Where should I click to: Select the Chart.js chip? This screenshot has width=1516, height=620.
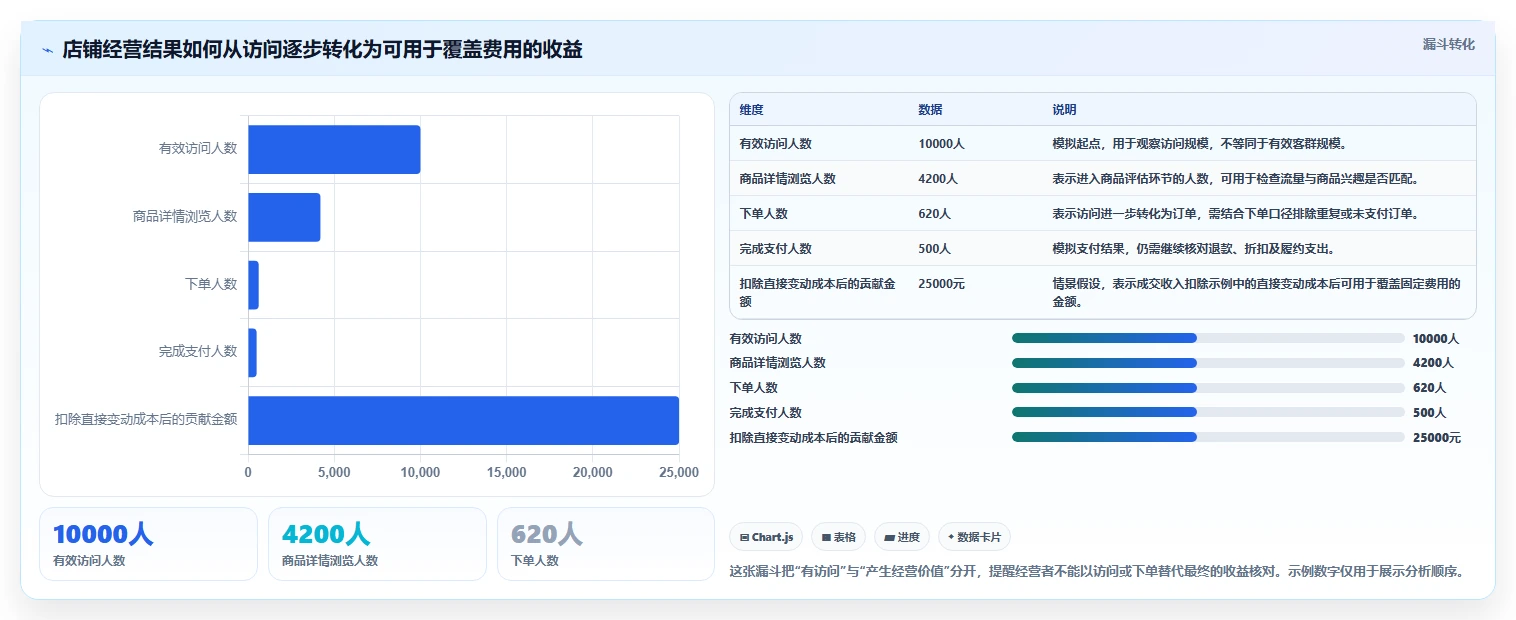(766, 537)
